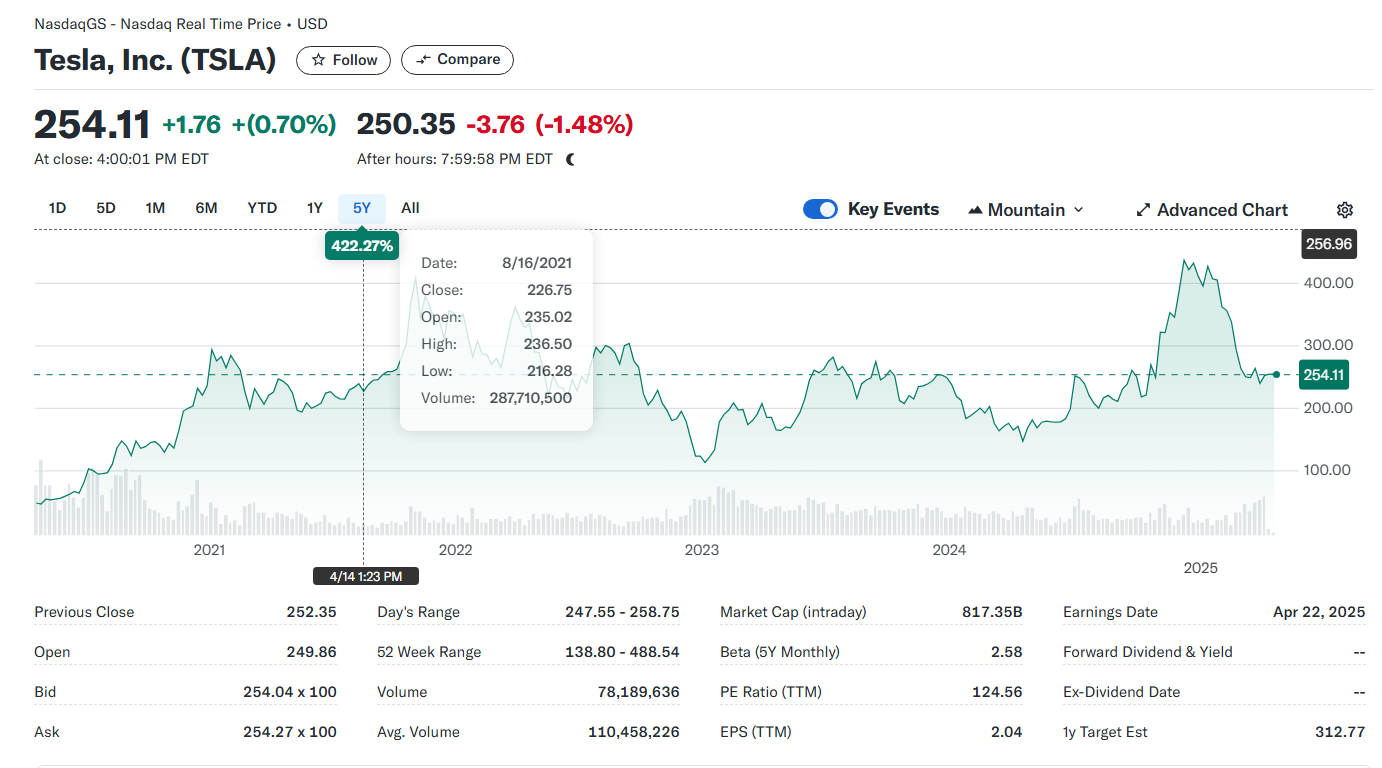Click Day's Range value 247.55 - 258.75
Viewport: 1382px width, 768px height.
tap(621, 612)
